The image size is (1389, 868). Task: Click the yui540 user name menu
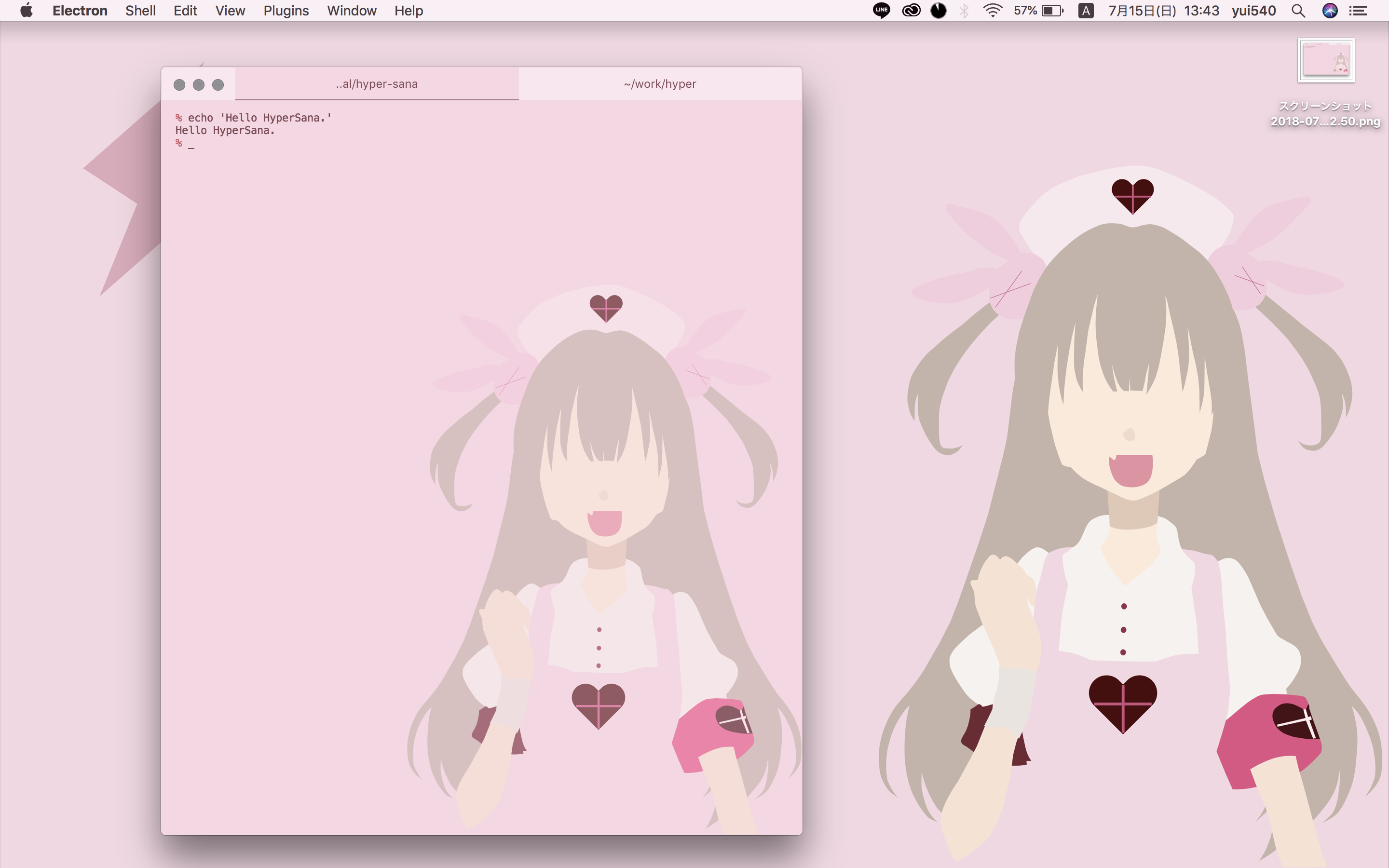(1253, 10)
